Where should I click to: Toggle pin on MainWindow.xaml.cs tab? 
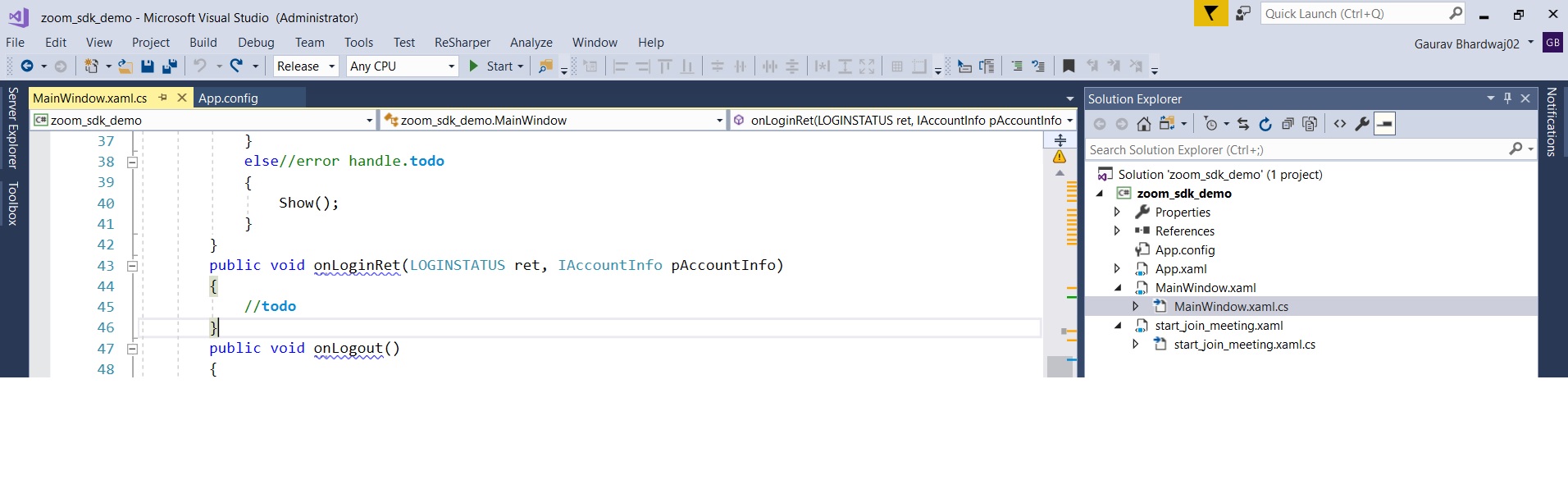(162, 98)
